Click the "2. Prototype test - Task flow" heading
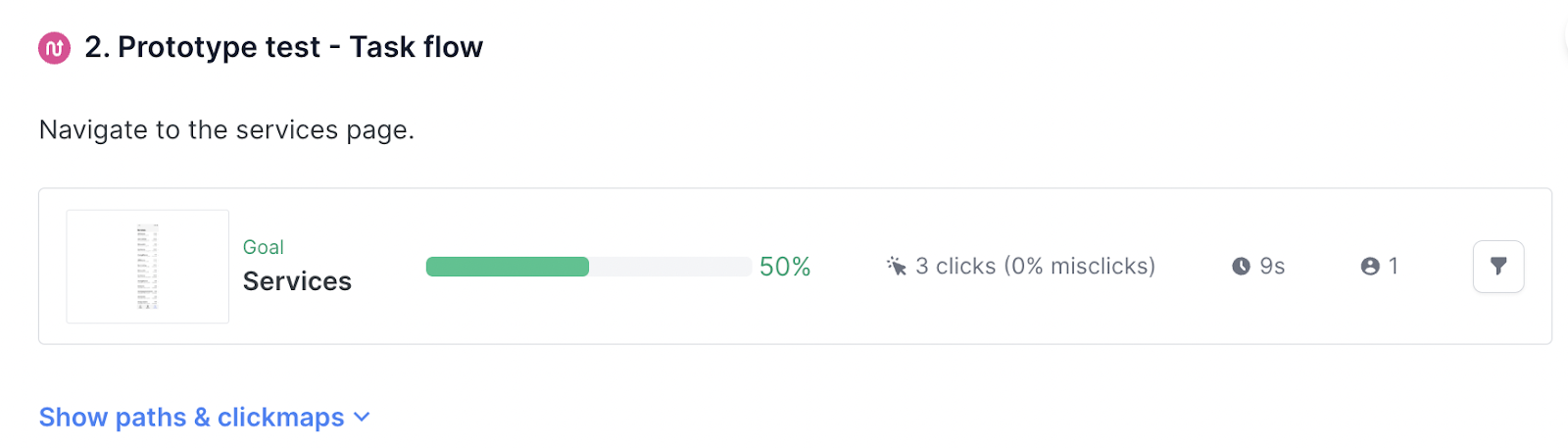 point(283,47)
